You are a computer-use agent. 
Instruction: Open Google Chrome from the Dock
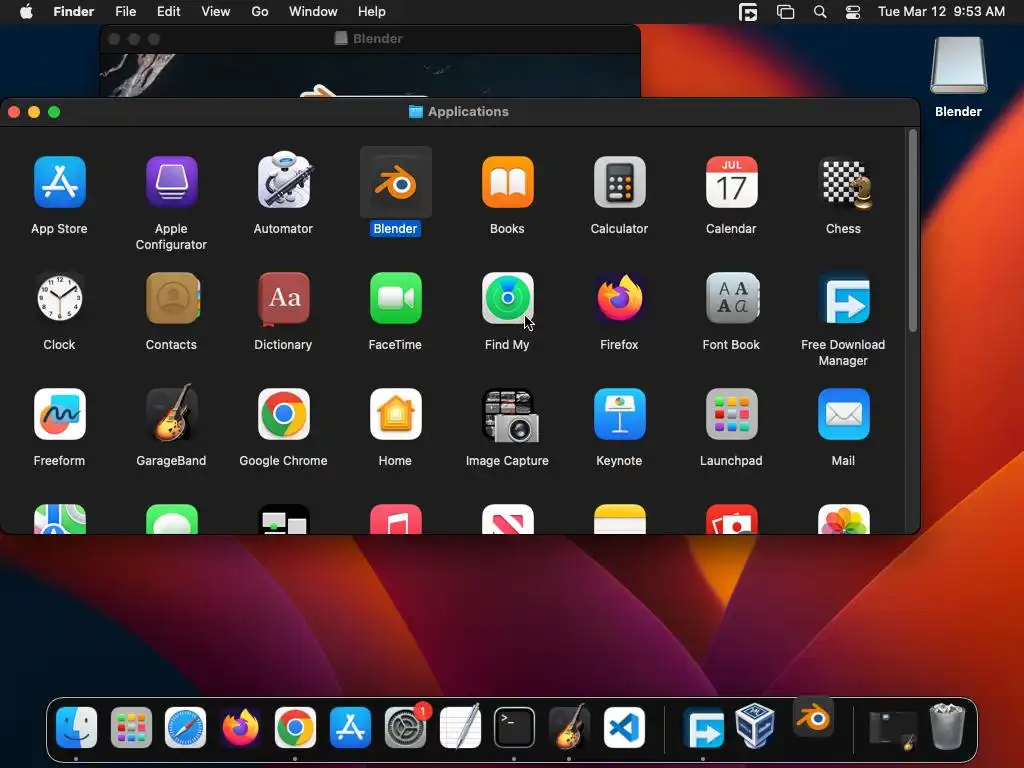click(x=295, y=727)
